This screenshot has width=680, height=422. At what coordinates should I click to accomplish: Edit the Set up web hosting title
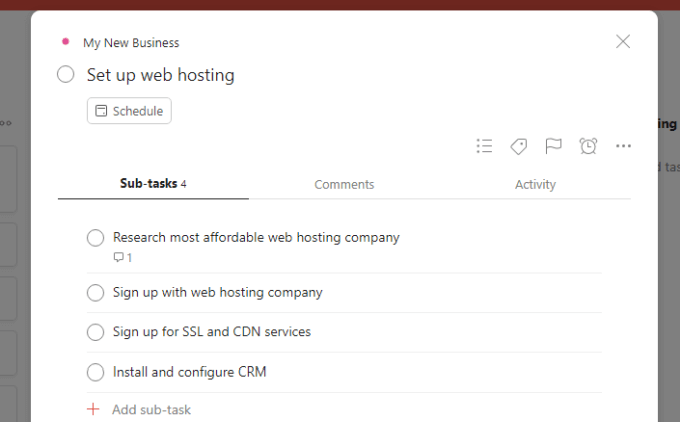[160, 75]
